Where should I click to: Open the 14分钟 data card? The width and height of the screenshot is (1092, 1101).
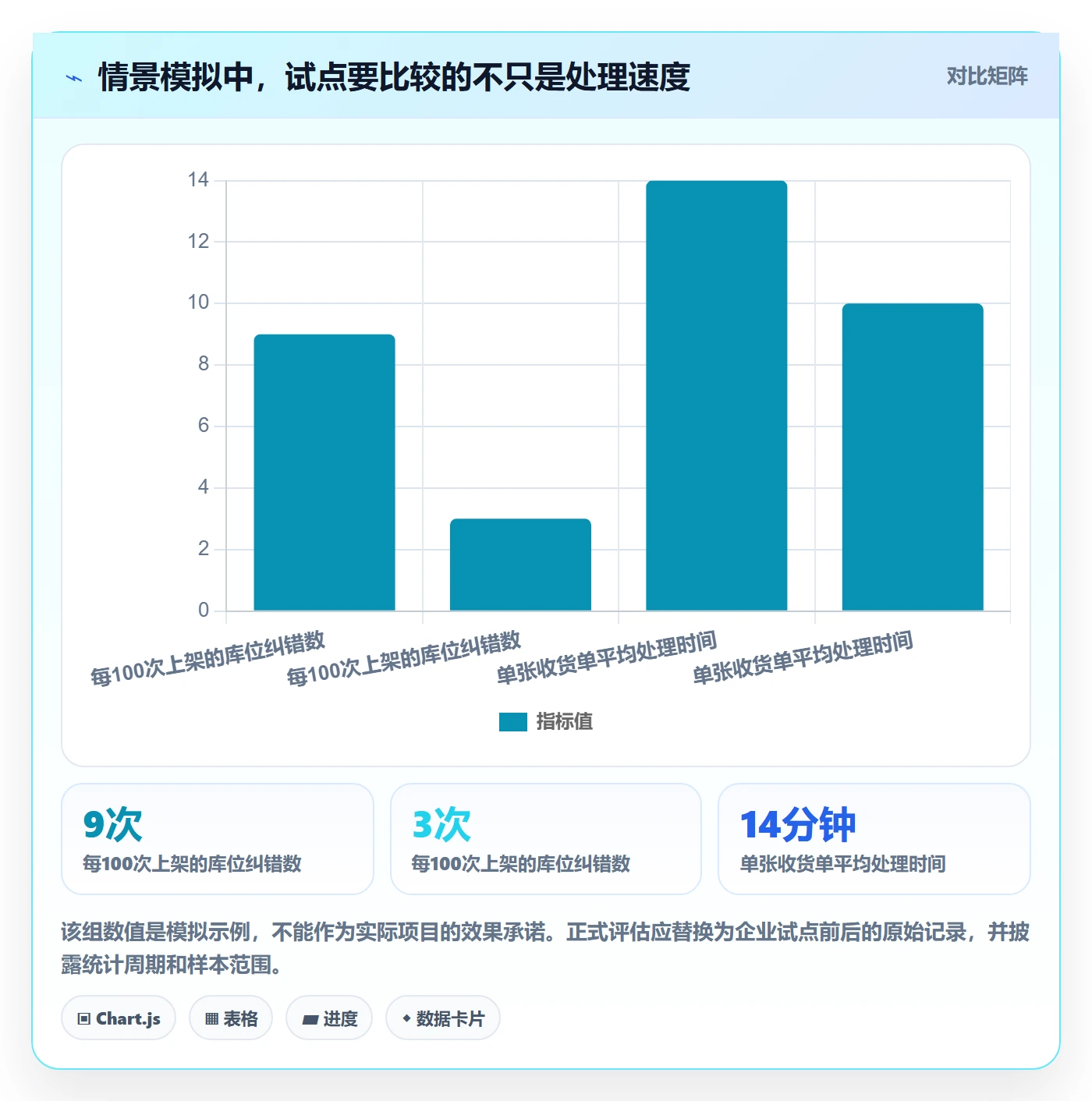pos(874,839)
